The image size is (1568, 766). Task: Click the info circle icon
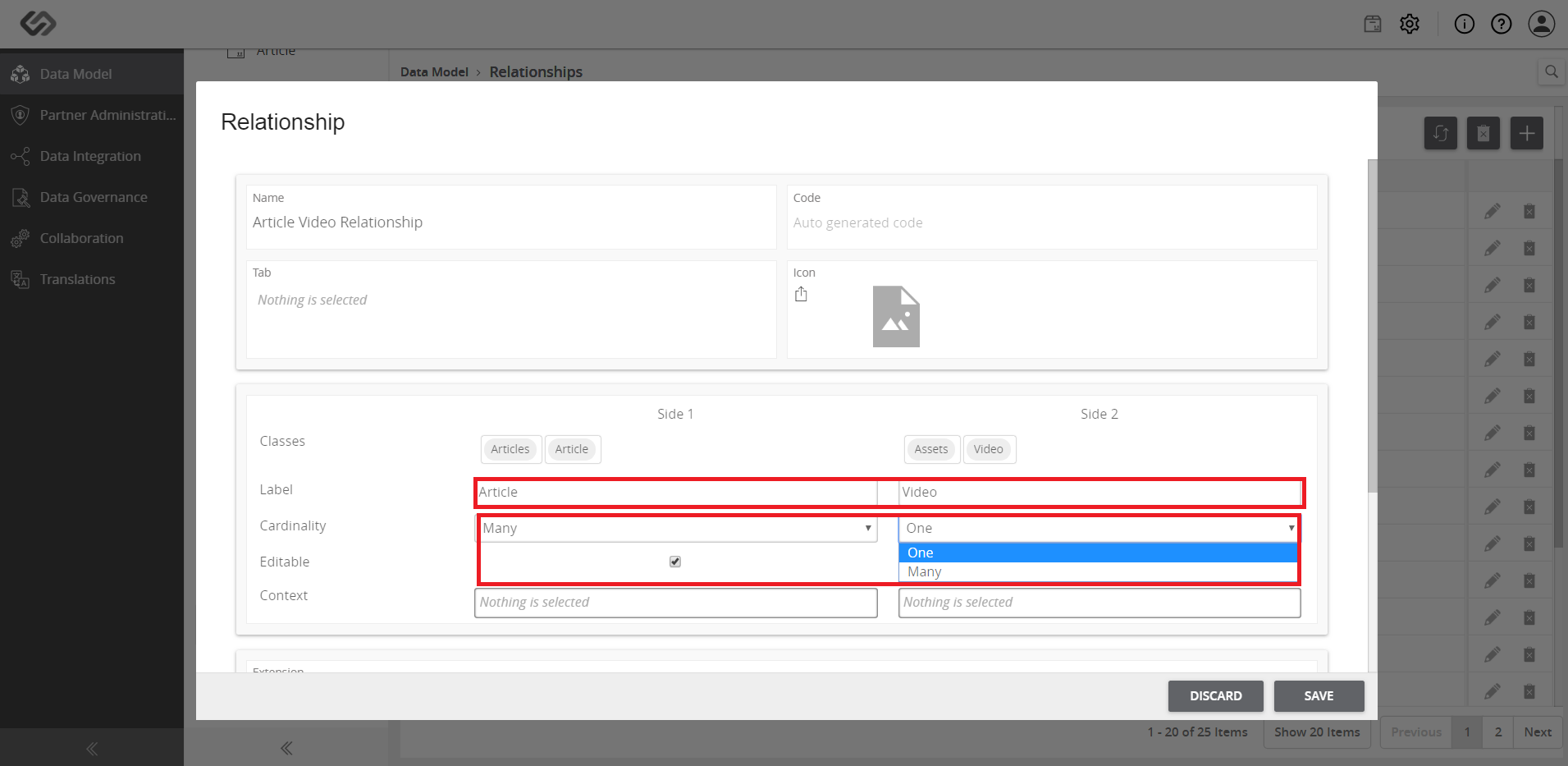[x=1465, y=24]
